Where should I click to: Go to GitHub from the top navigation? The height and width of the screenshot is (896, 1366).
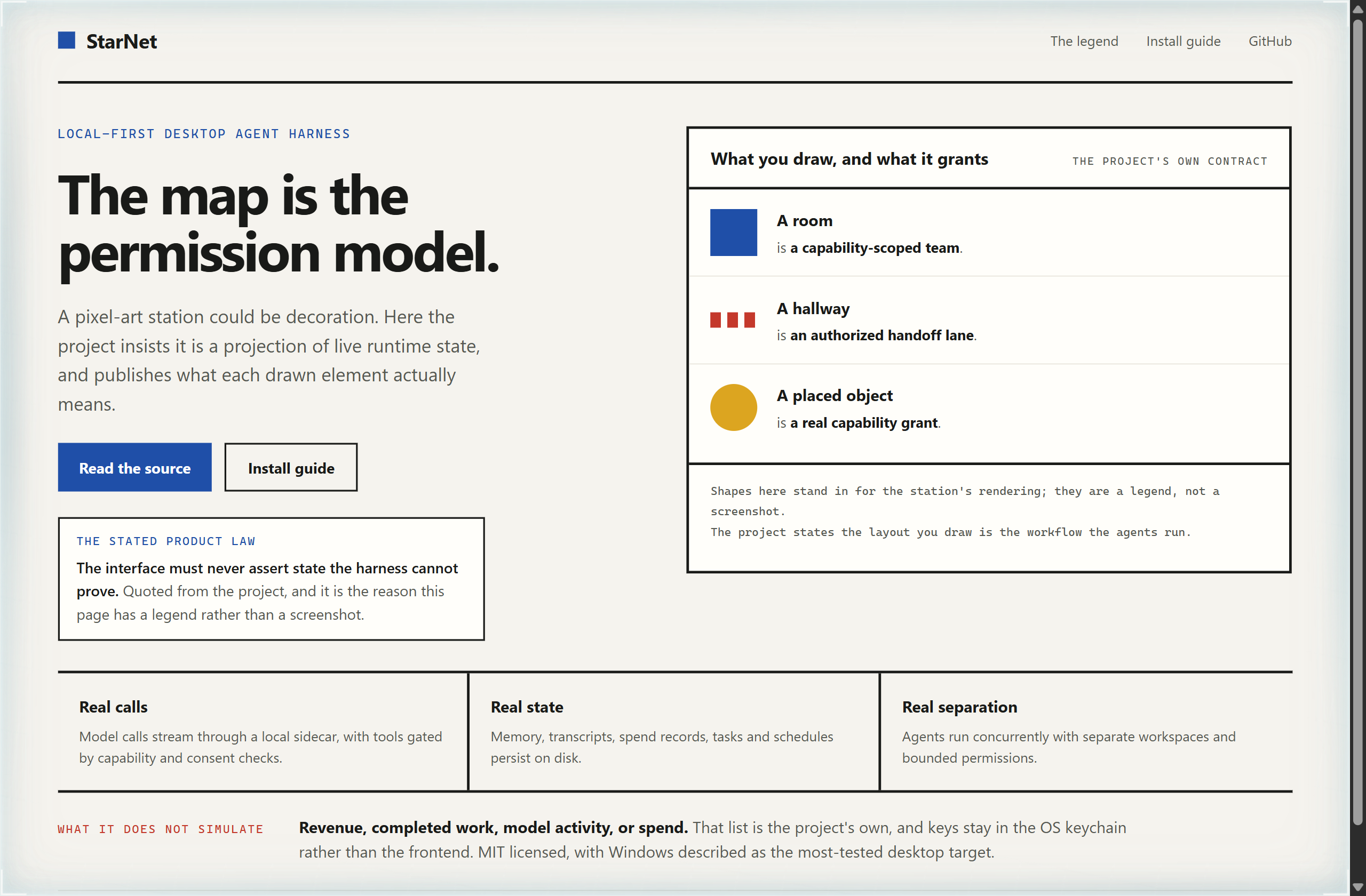tap(1269, 41)
